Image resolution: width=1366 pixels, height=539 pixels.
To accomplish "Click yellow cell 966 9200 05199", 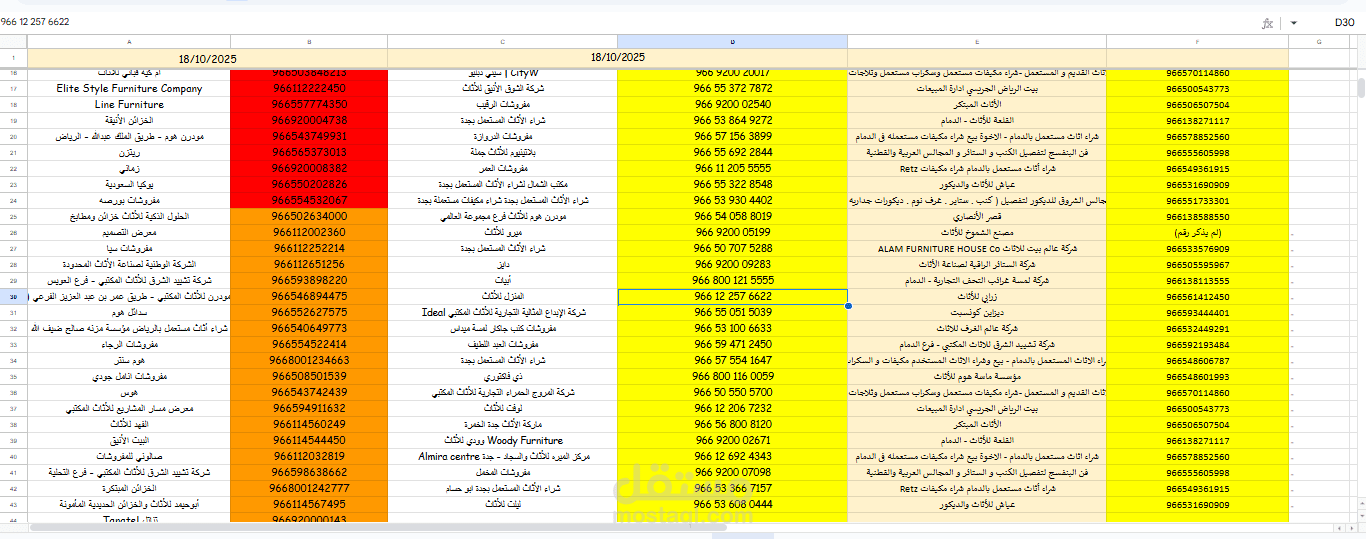I will point(733,232).
